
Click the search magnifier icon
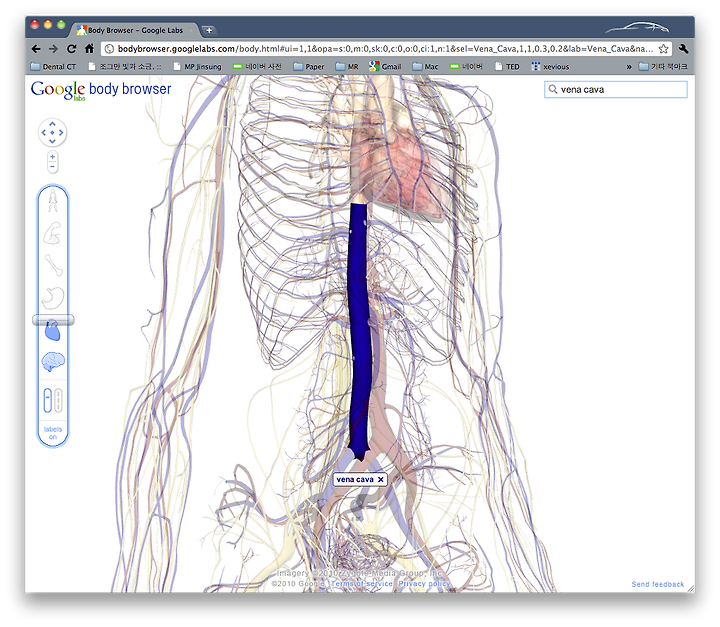tap(553, 89)
